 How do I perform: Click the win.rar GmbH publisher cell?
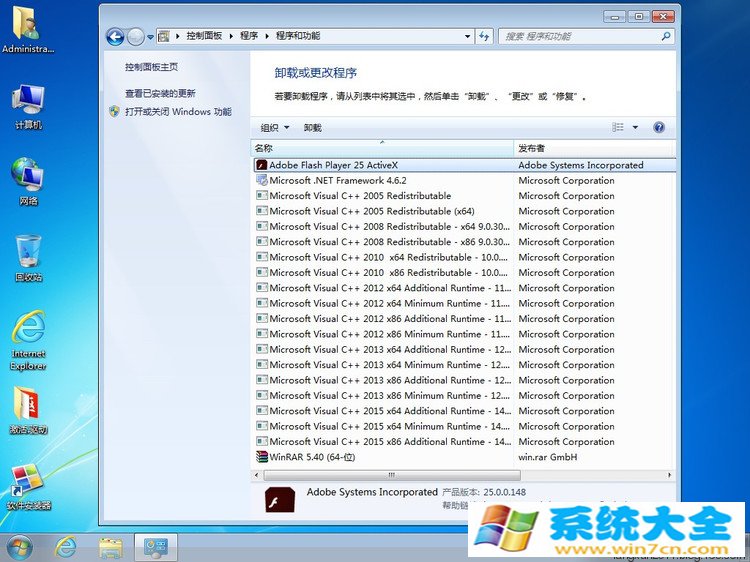[x=548, y=457]
